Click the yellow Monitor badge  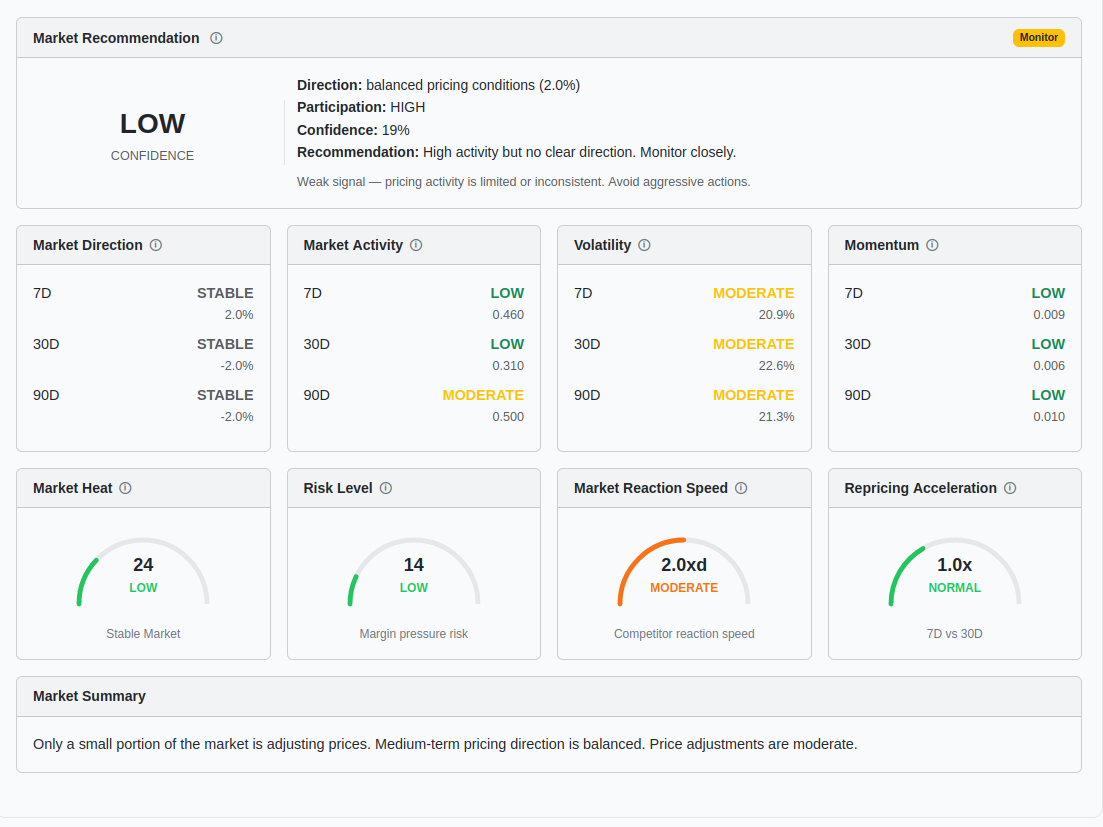coord(1038,38)
